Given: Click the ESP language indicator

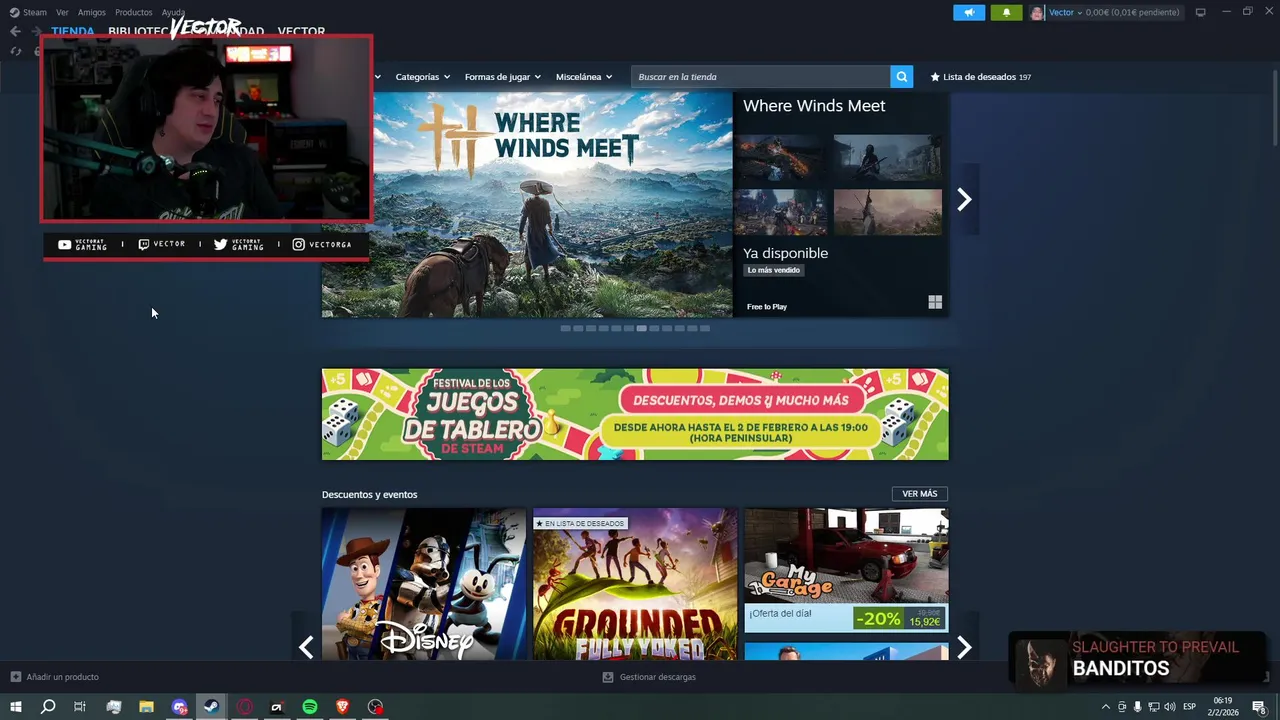Looking at the screenshot, I should coord(1190,707).
